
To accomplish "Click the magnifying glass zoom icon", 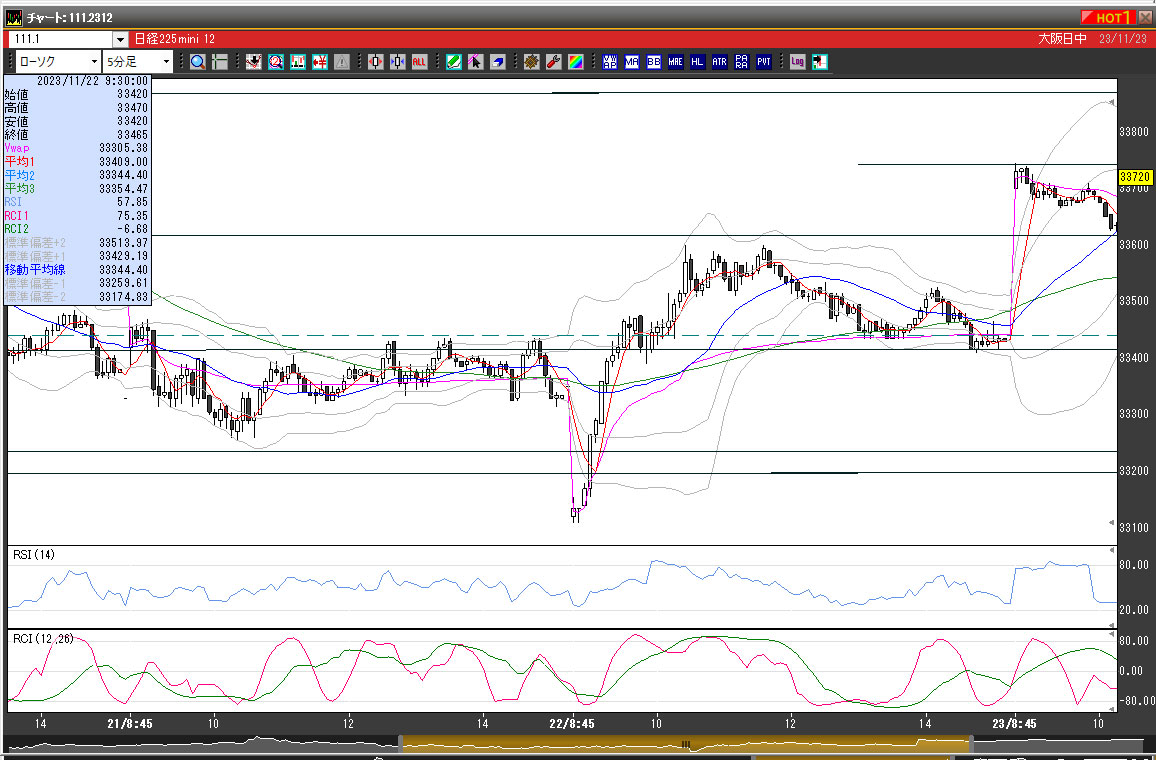I will [198, 63].
